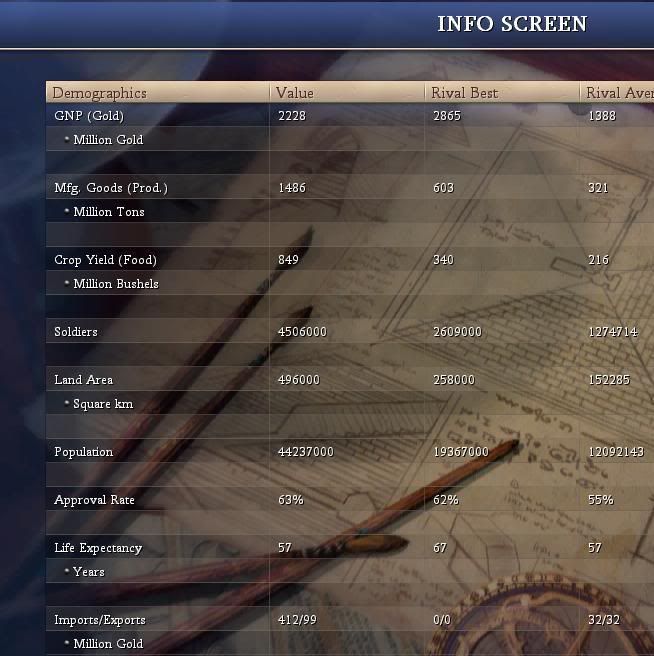
Task: Click the Approval Rate value 63%
Action: [291, 500]
